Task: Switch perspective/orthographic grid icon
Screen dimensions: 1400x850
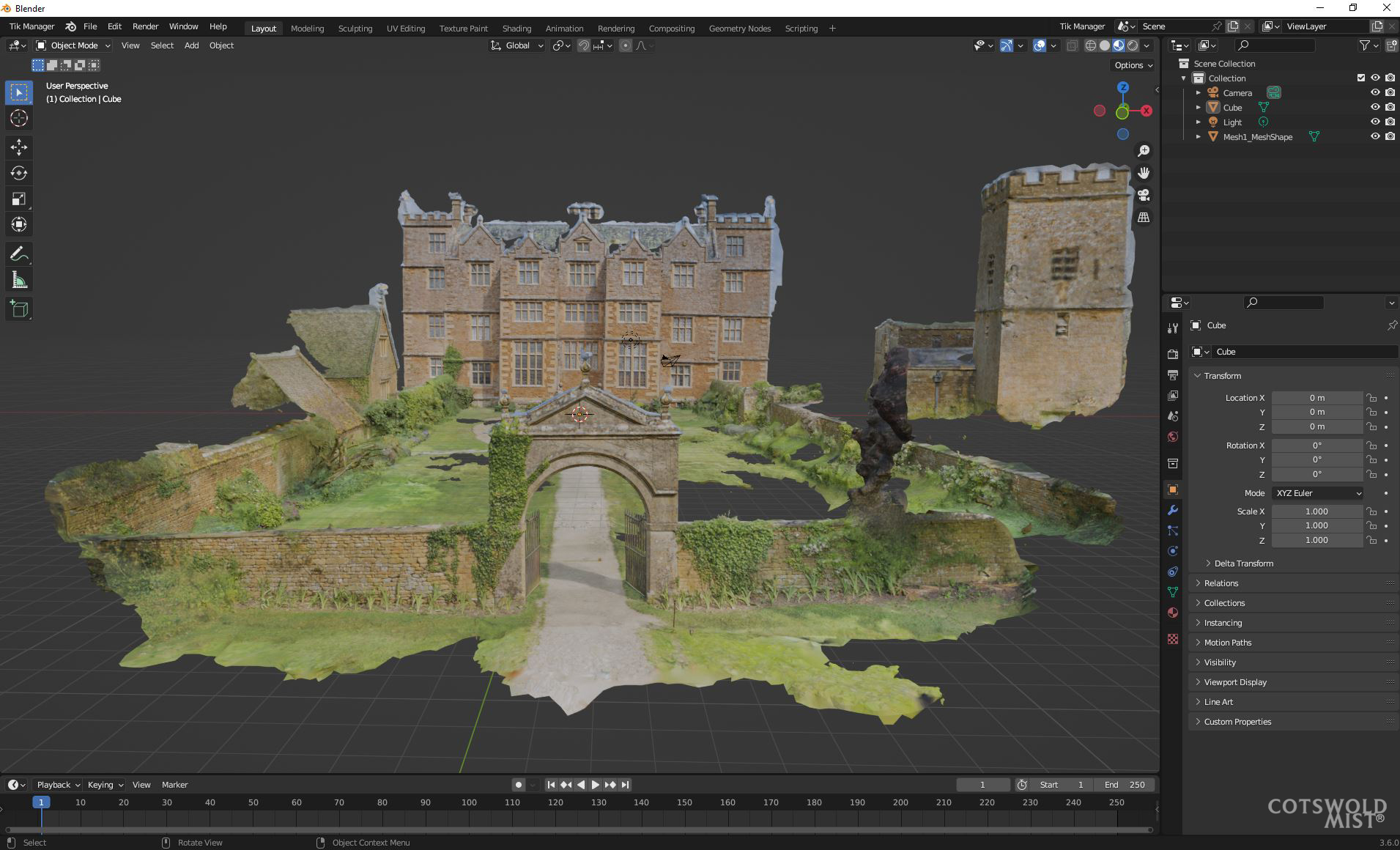Action: click(1144, 218)
